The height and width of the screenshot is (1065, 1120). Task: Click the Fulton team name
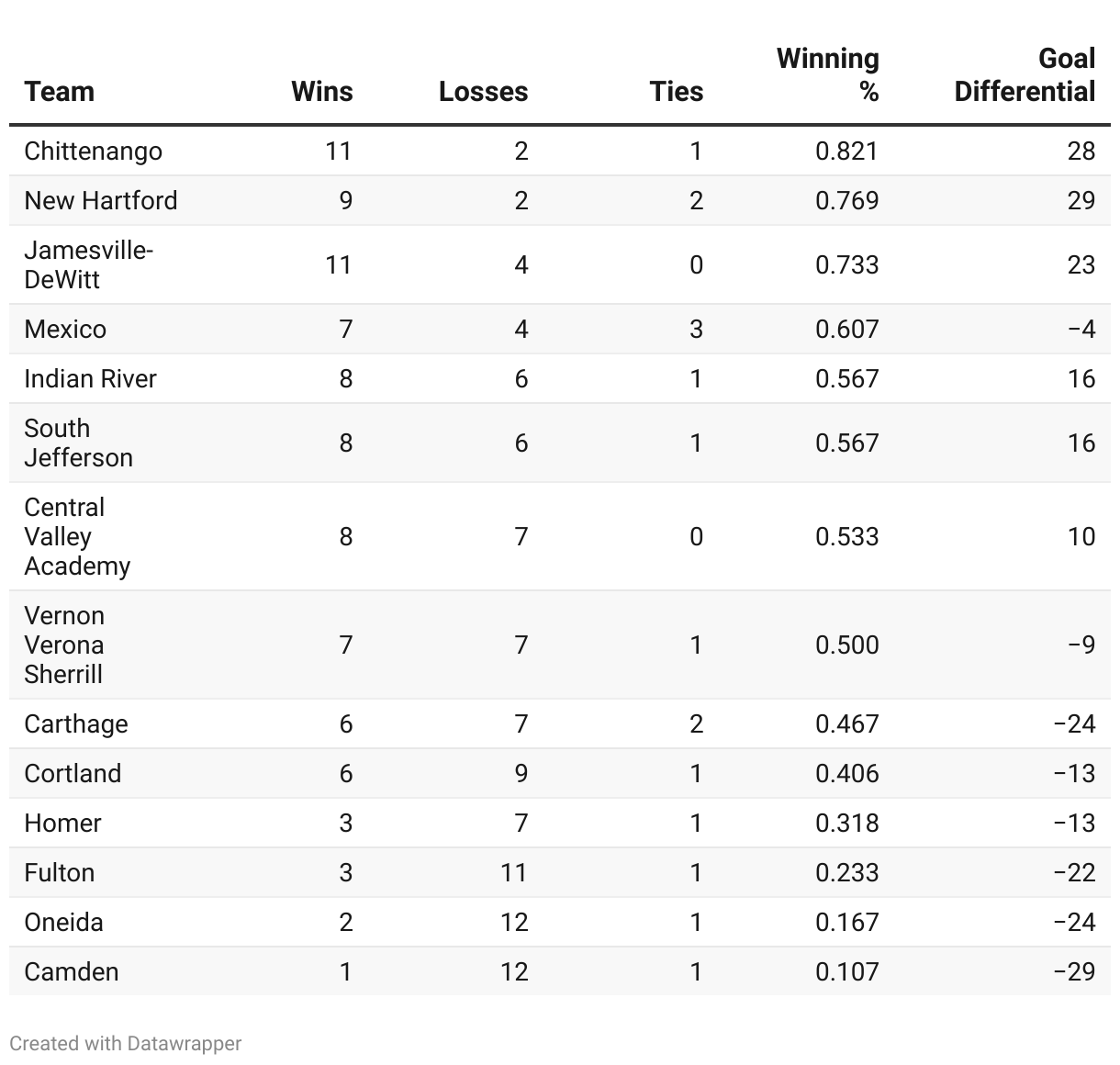point(60,873)
